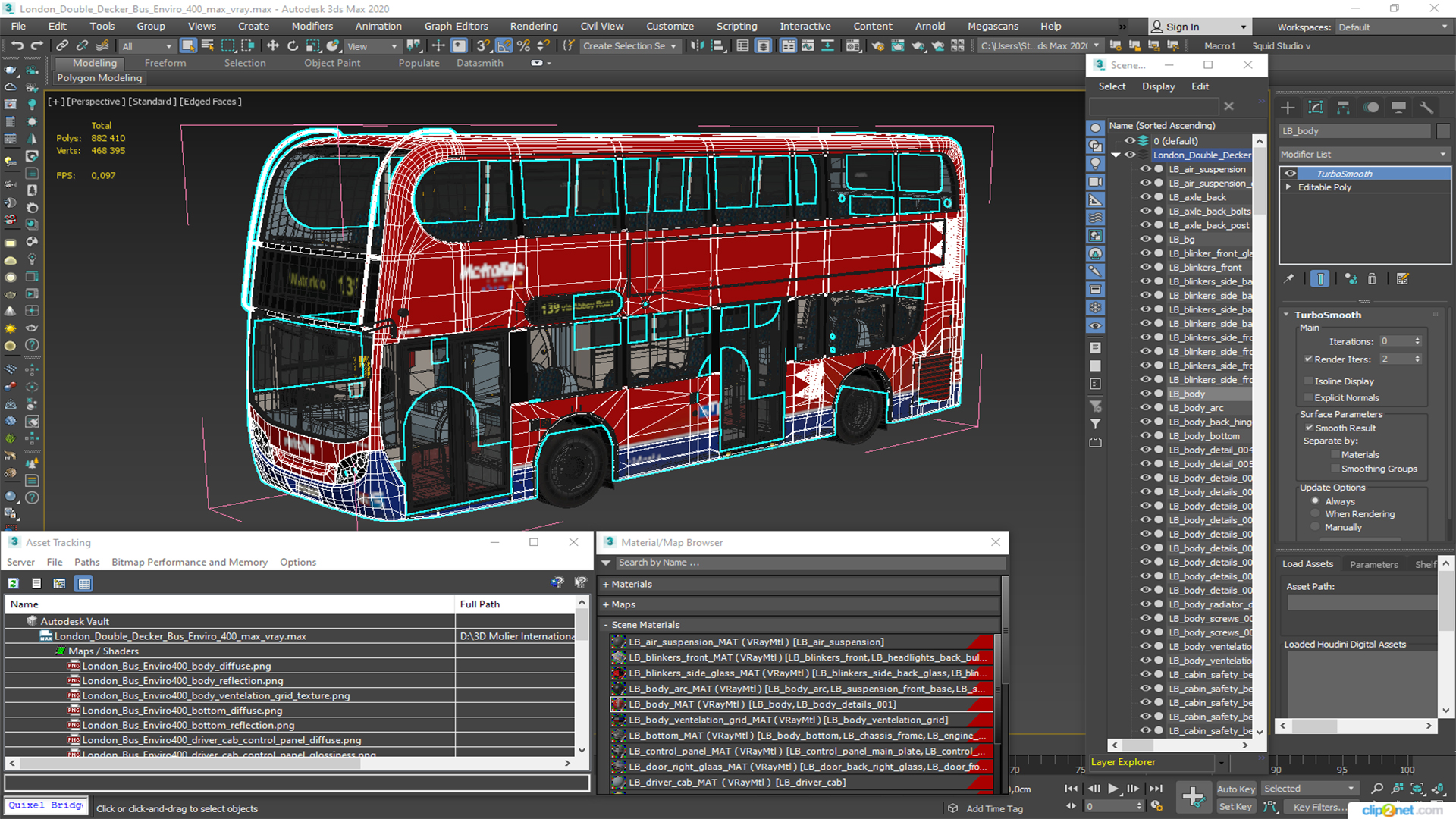Click the Mirror tool icon

tap(696, 45)
